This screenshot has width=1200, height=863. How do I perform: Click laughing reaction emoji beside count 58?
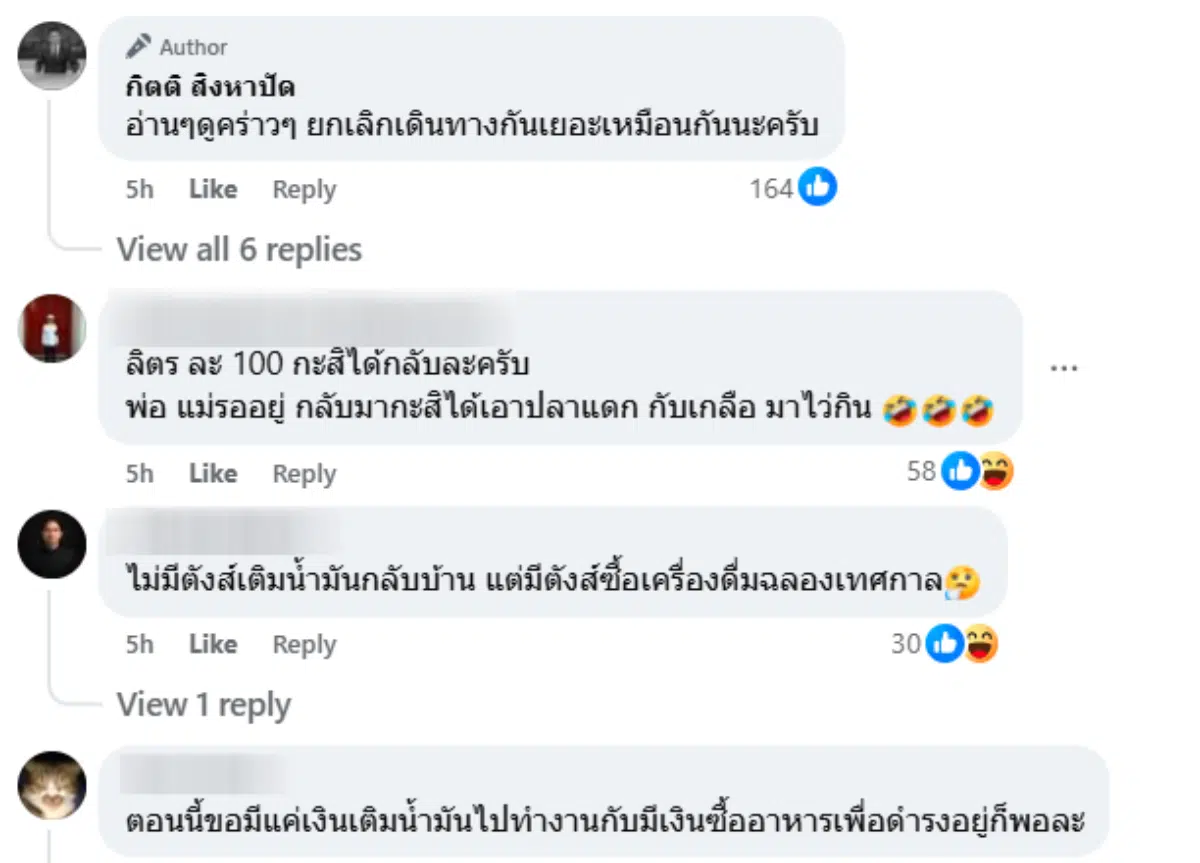[994, 471]
